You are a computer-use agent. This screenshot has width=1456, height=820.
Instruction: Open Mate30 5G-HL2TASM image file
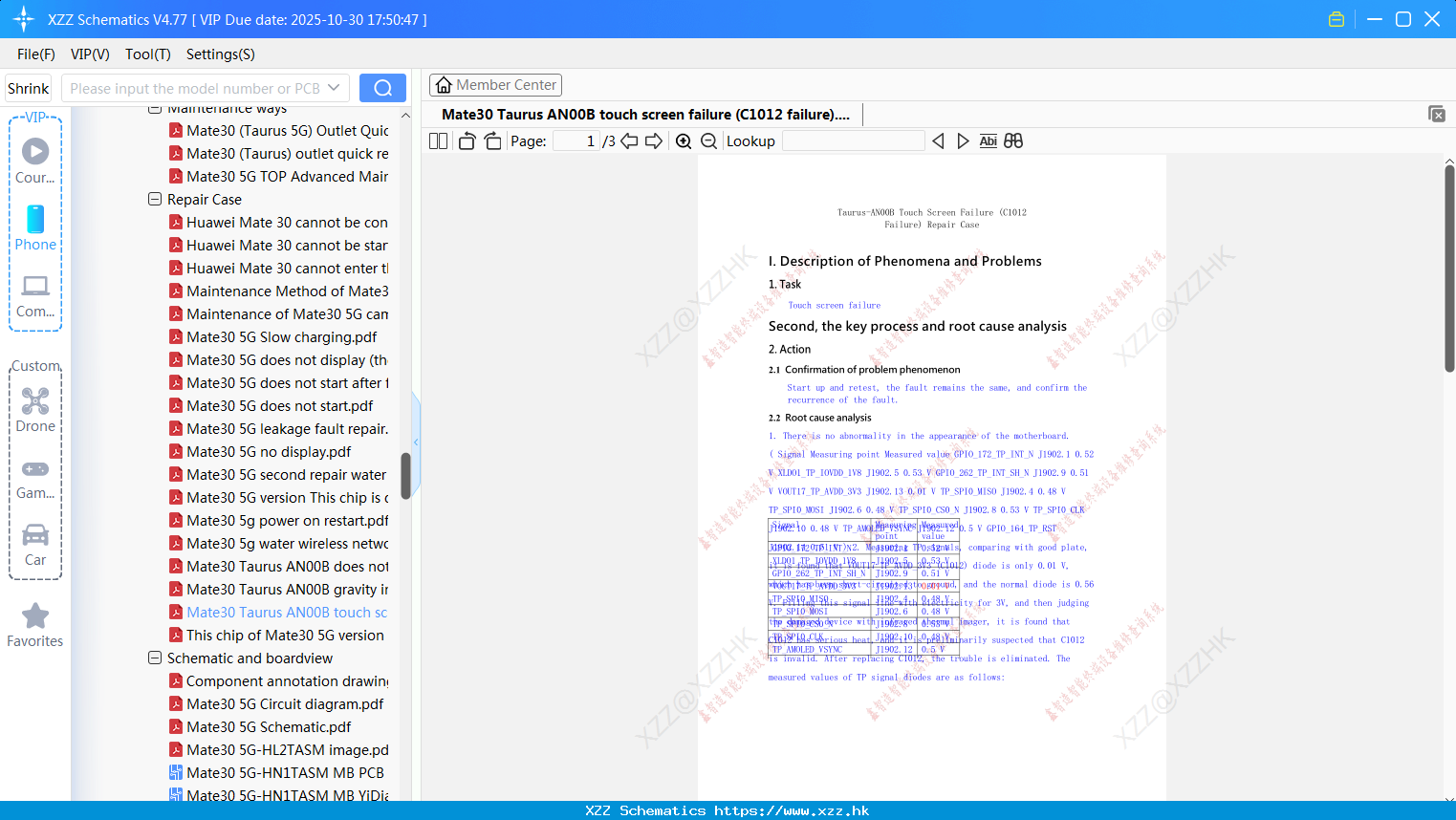[277, 749]
